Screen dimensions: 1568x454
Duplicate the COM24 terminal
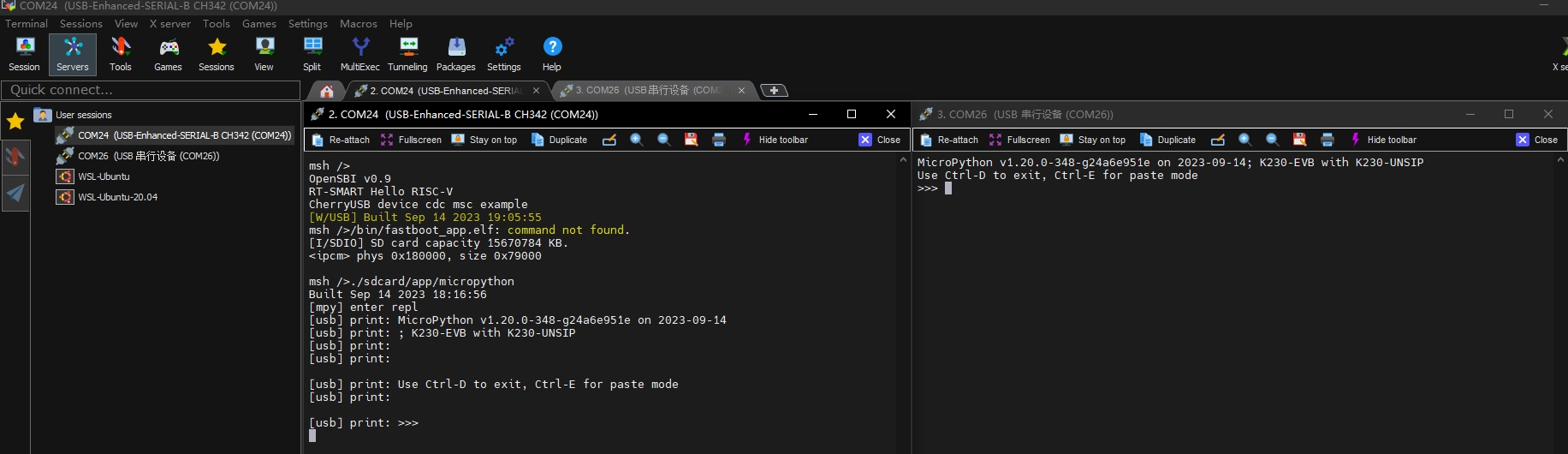pyautogui.click(x=559, y=140)
